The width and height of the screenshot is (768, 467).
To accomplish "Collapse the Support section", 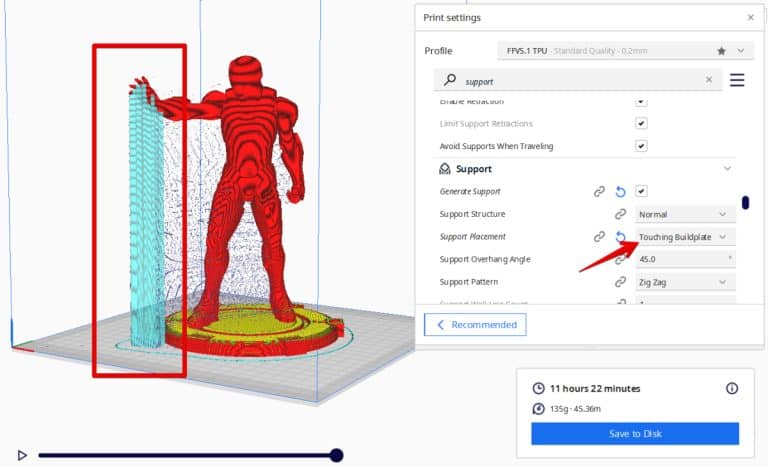I will tap(727, 169).
